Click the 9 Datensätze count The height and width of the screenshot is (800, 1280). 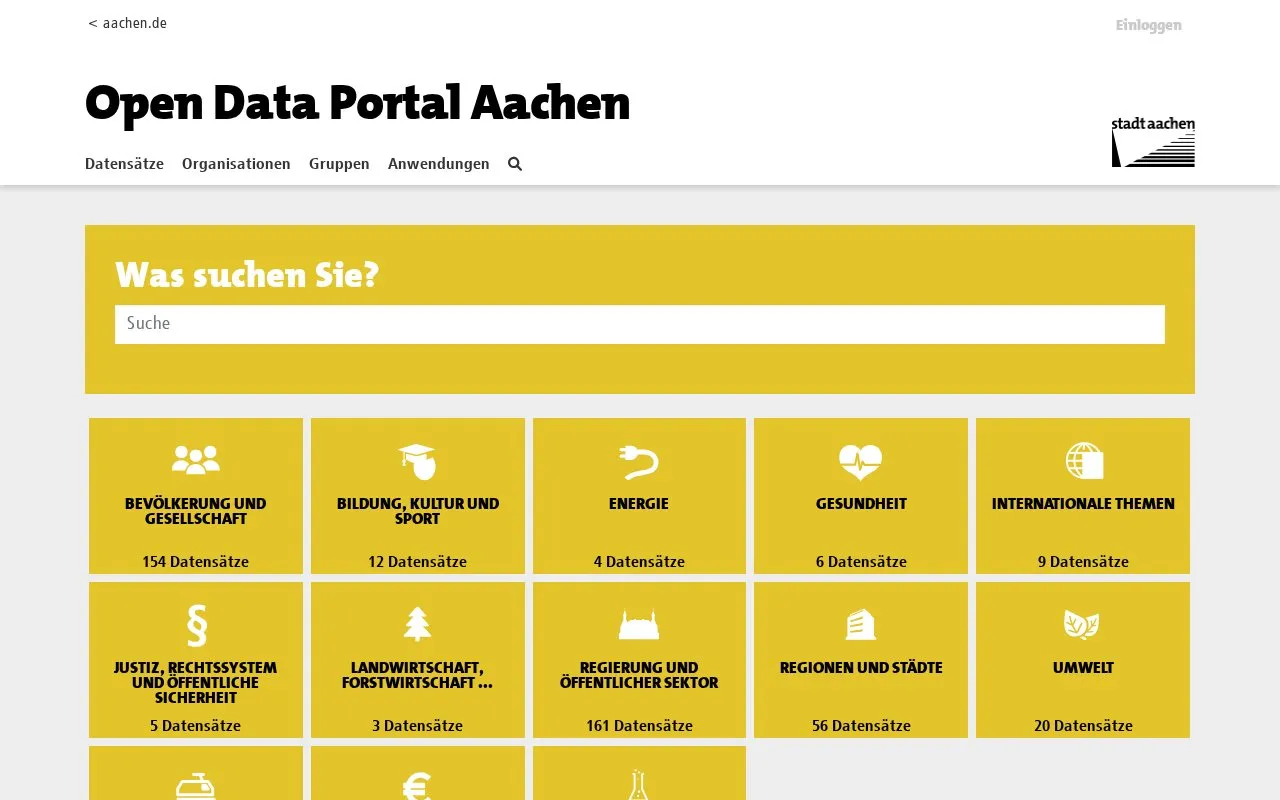1083,562
